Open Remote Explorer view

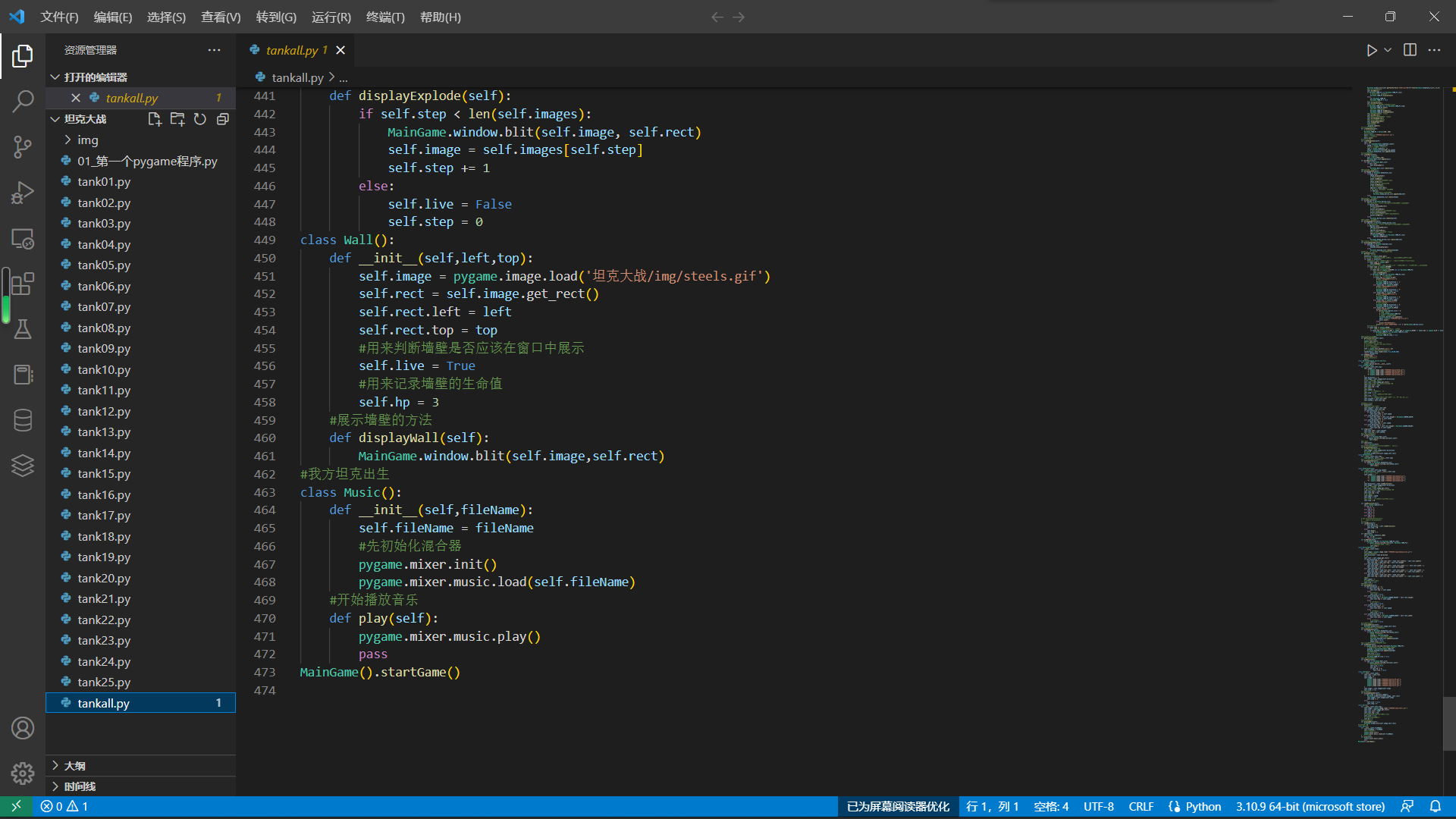23,239
